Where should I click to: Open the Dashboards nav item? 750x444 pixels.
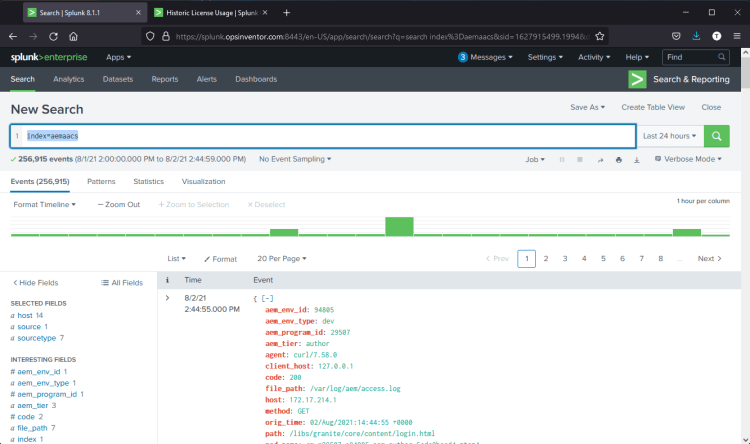point(256,79)
